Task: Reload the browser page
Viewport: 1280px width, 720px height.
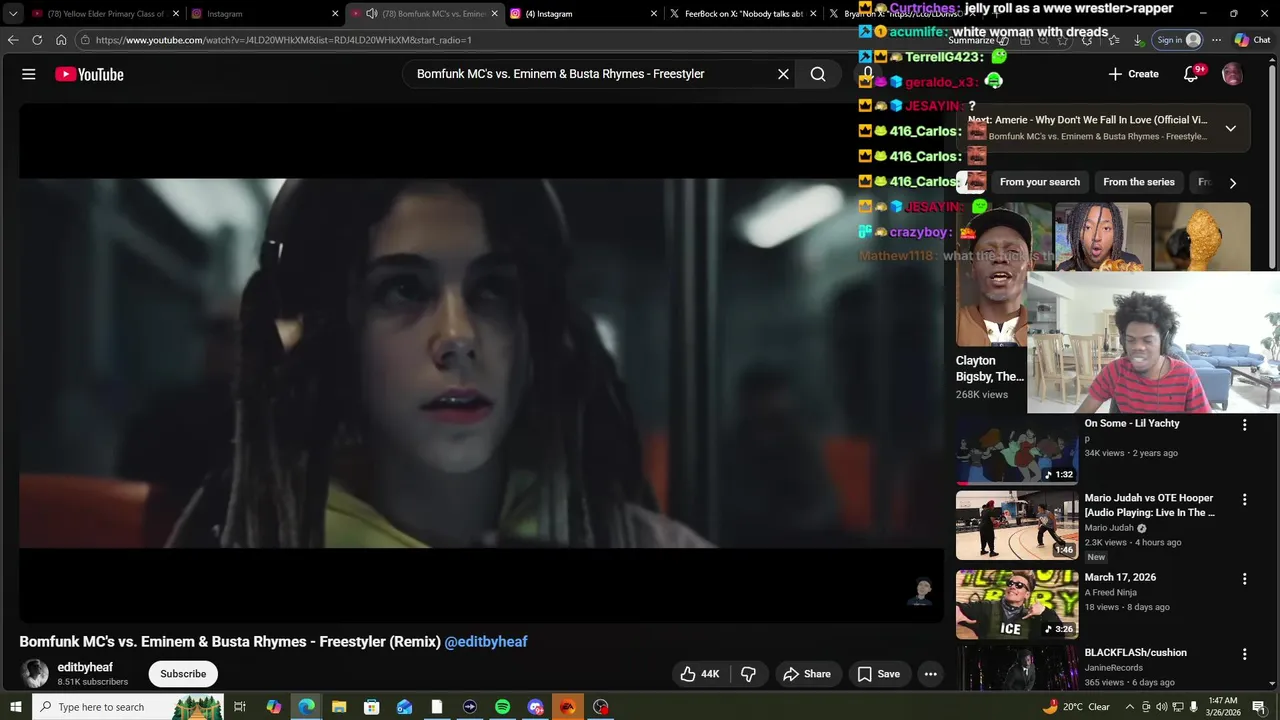Action: click(37, 40)
